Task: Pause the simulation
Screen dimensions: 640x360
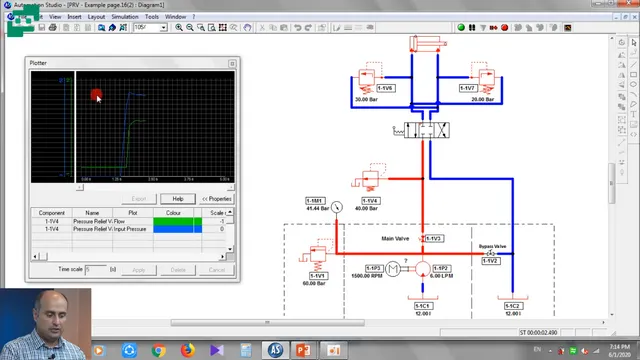Action: click(472, 27)
